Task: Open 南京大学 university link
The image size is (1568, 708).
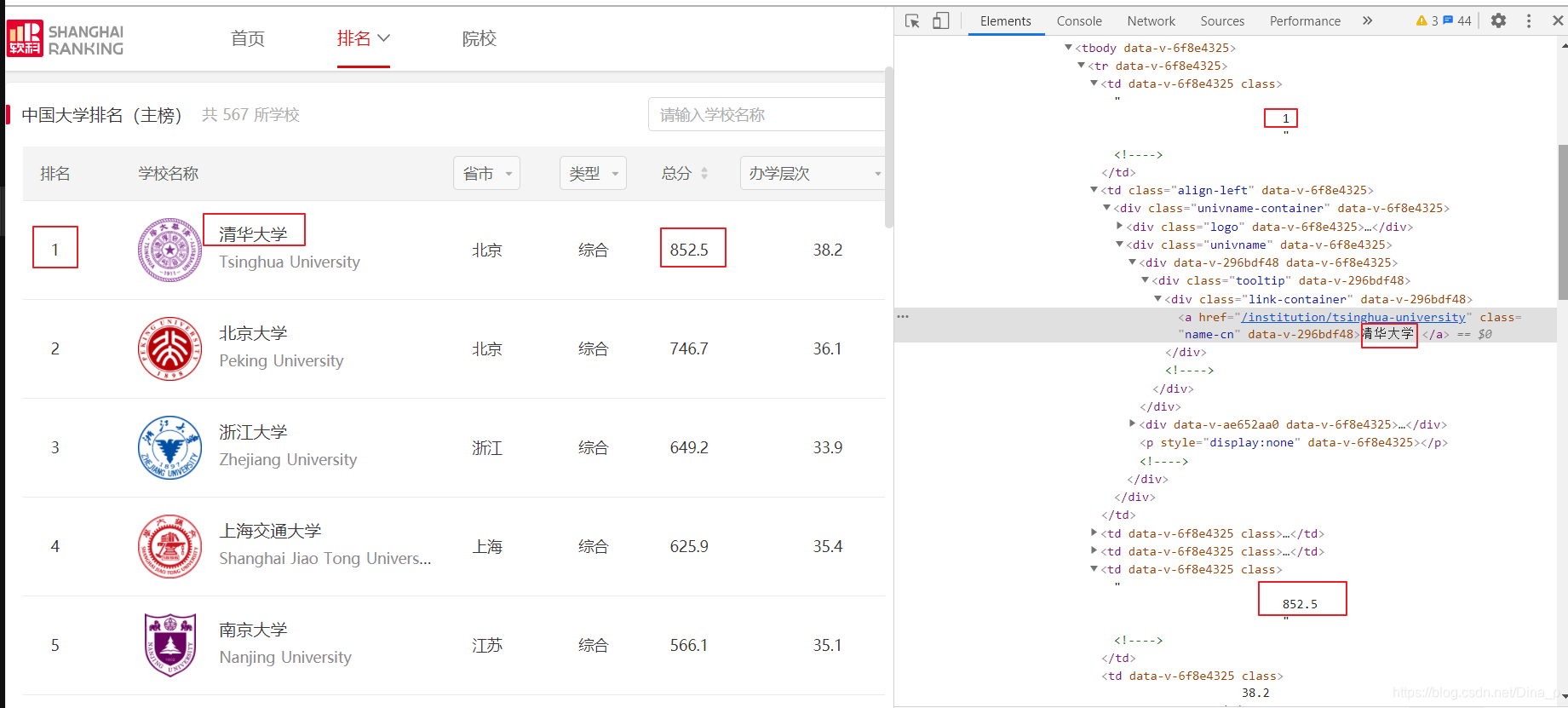Action: tap(253, 630)
